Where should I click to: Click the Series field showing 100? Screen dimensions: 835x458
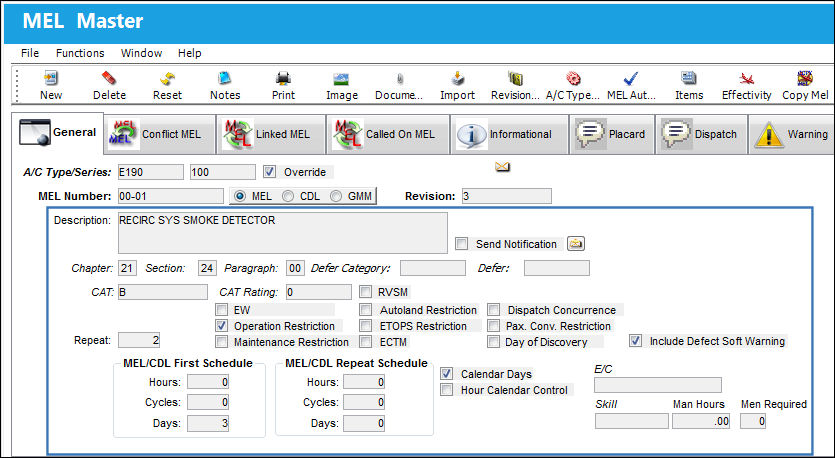(x=223, y=172)
